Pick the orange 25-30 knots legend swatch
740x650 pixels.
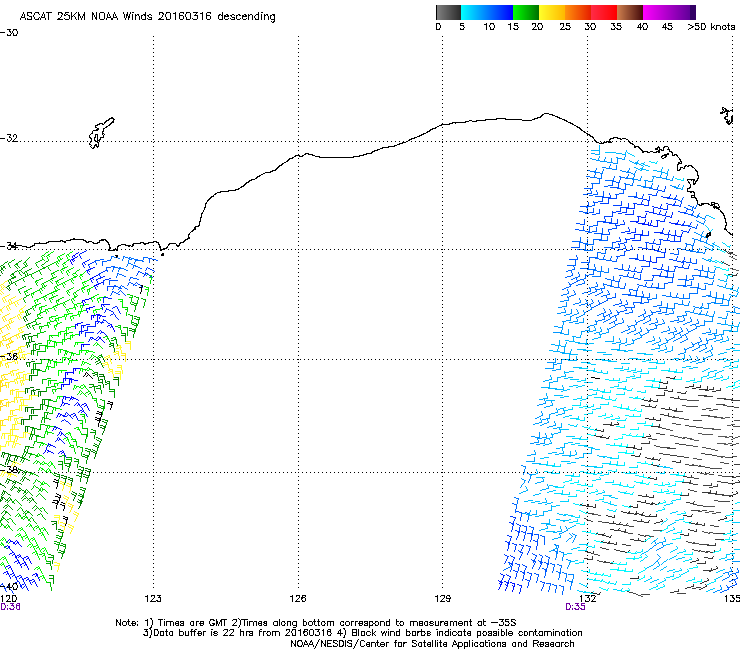578,12
